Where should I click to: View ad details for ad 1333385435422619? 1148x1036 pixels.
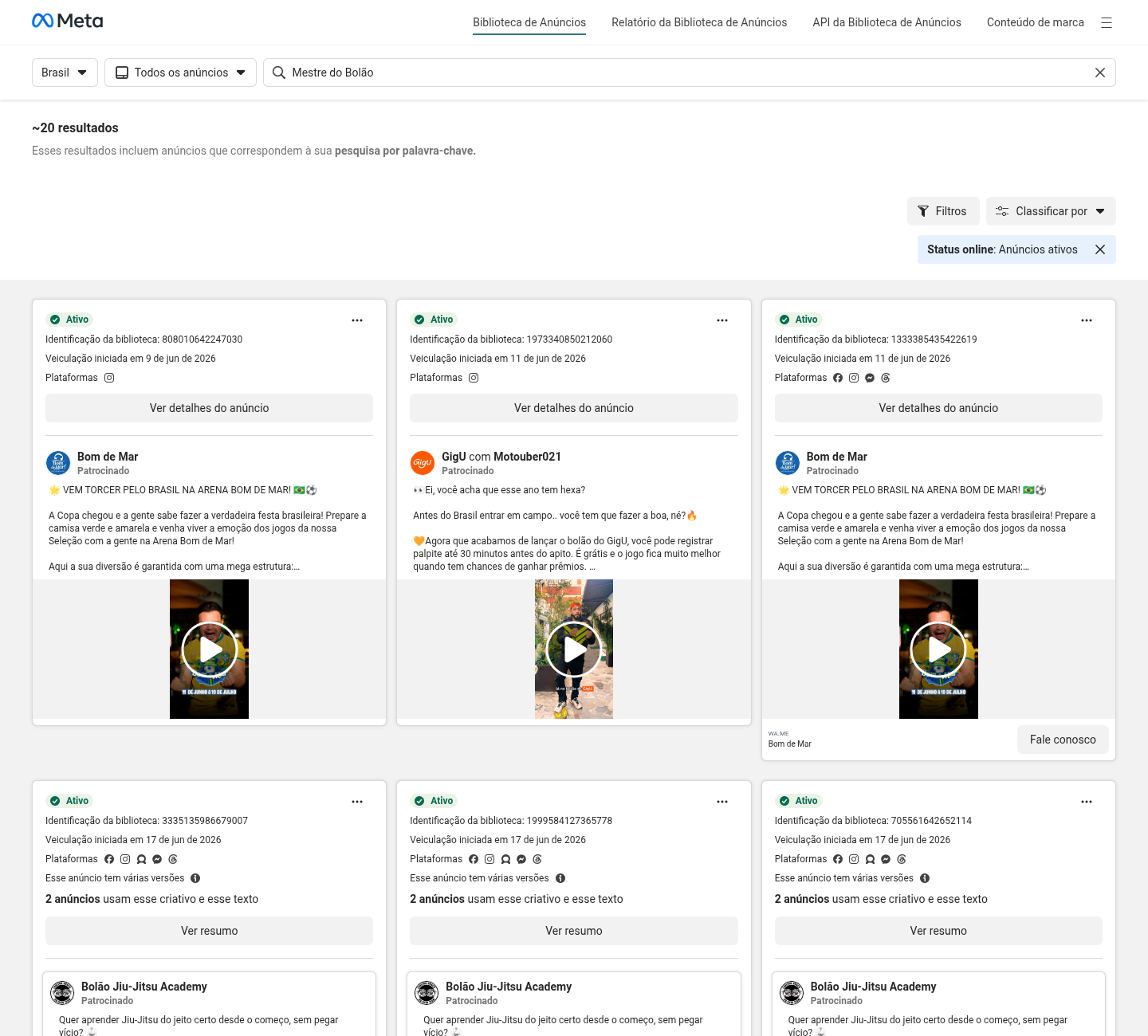coord(938,408)
